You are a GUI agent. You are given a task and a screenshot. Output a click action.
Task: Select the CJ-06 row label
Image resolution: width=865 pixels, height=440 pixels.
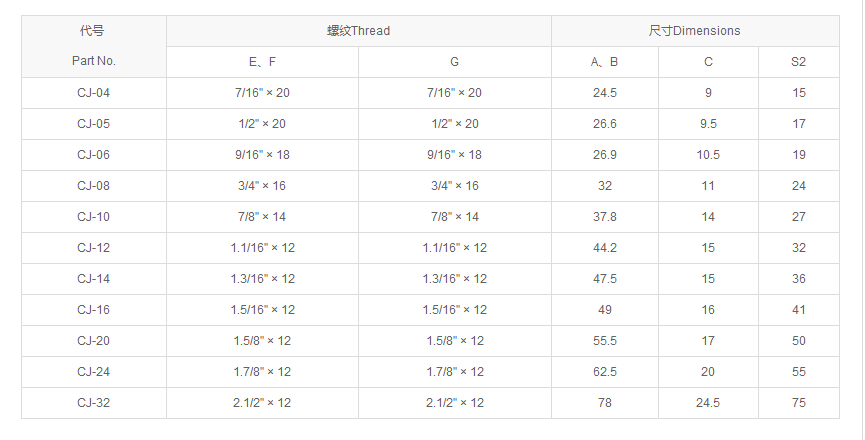(93, 155)
